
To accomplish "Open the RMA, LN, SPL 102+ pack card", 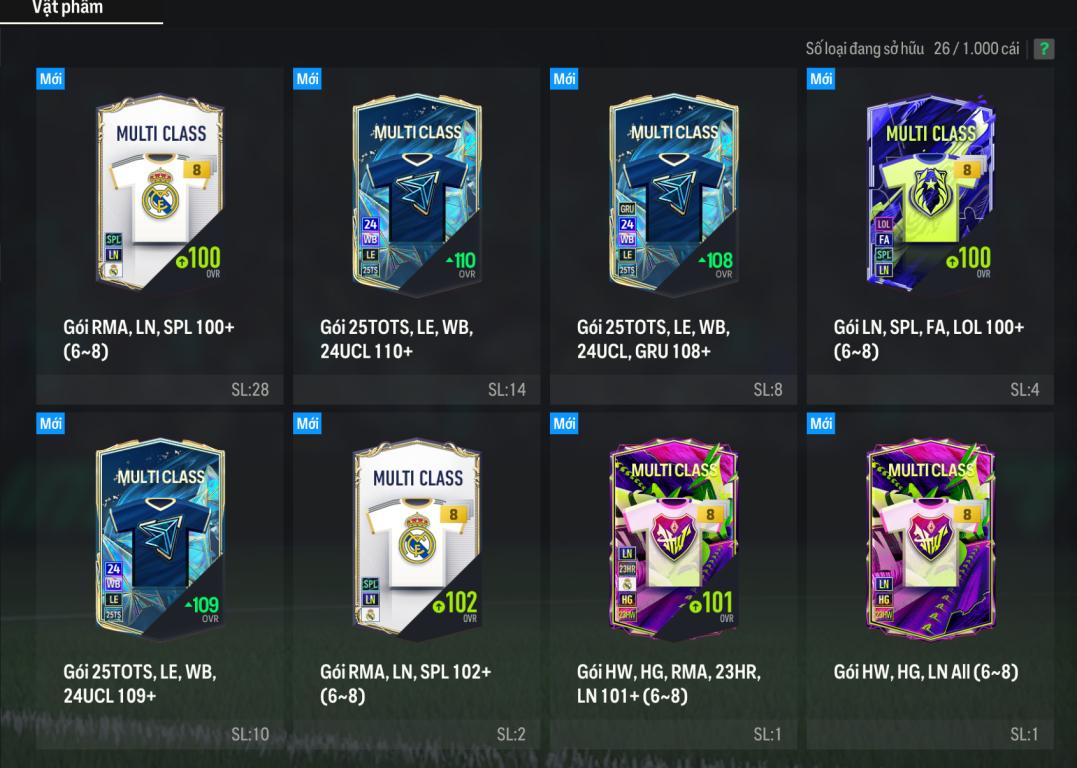I will 416,580.
